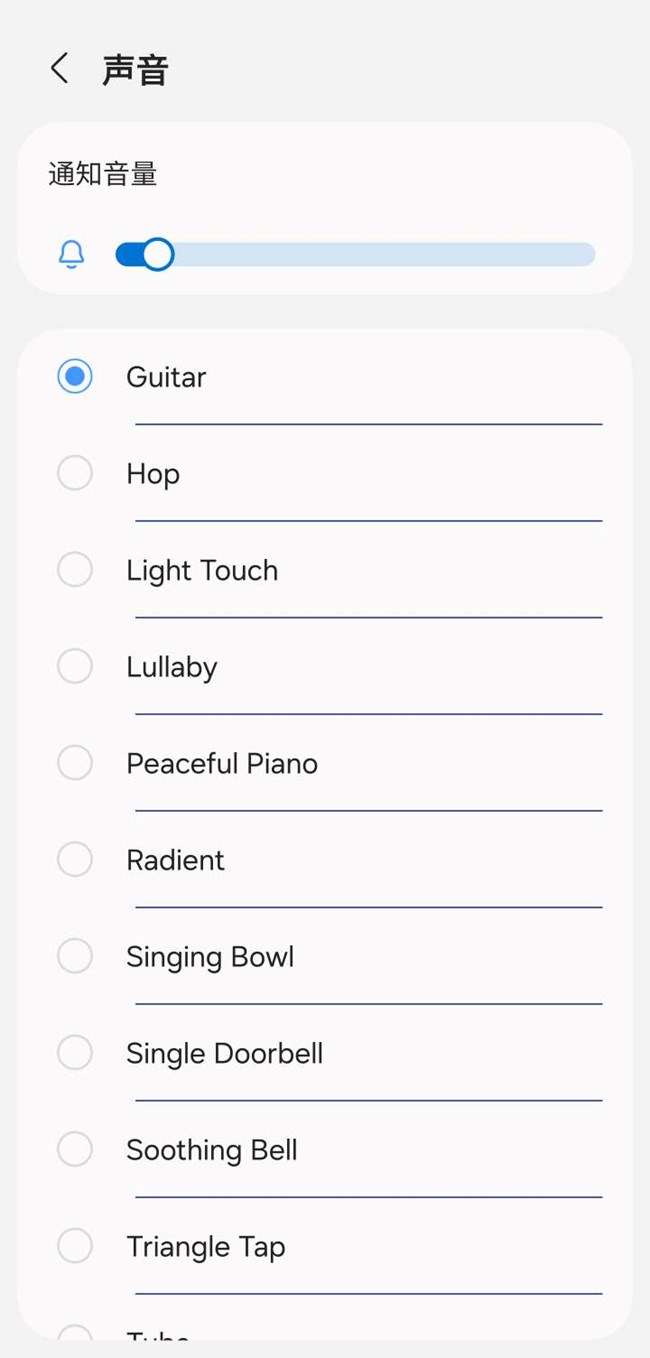This screenshot has height=1358, width=650.
Task: Select the Guitar radio button
Action: pyautogui.click(x=75, y=377)
